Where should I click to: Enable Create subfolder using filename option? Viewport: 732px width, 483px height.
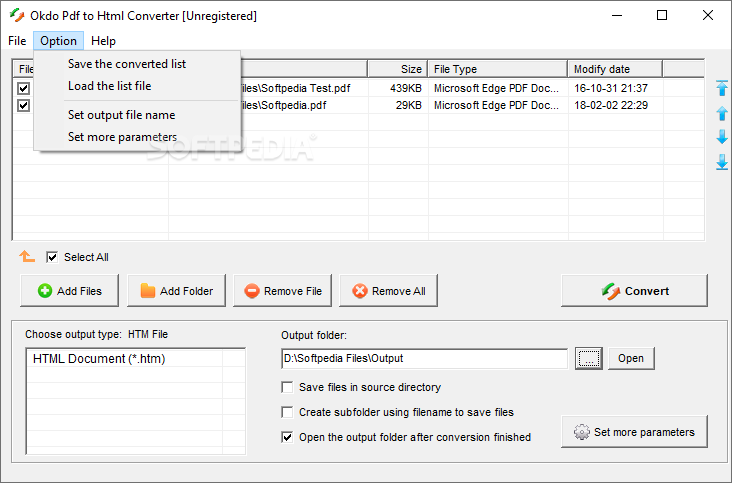pos(287,412)
